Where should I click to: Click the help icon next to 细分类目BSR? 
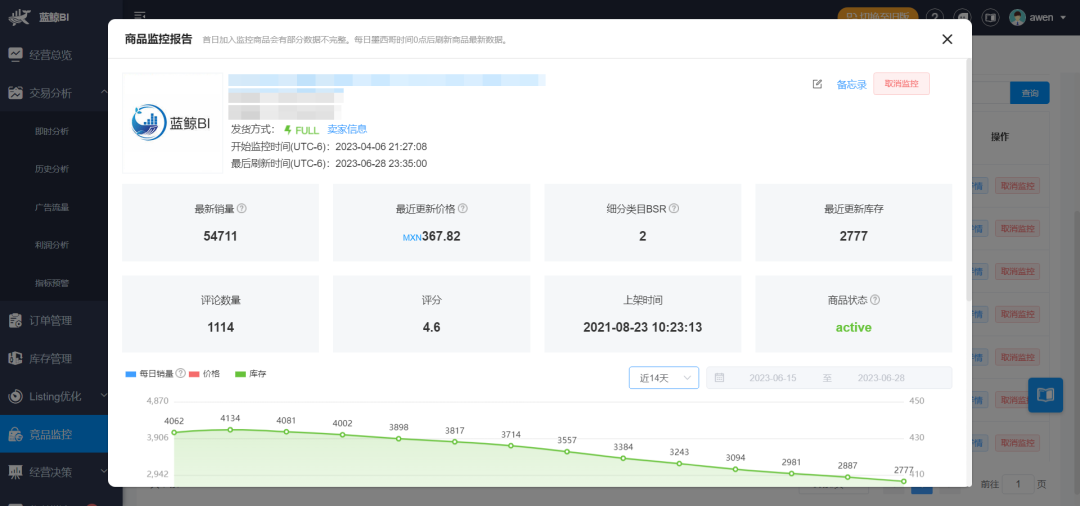[674, 209]
